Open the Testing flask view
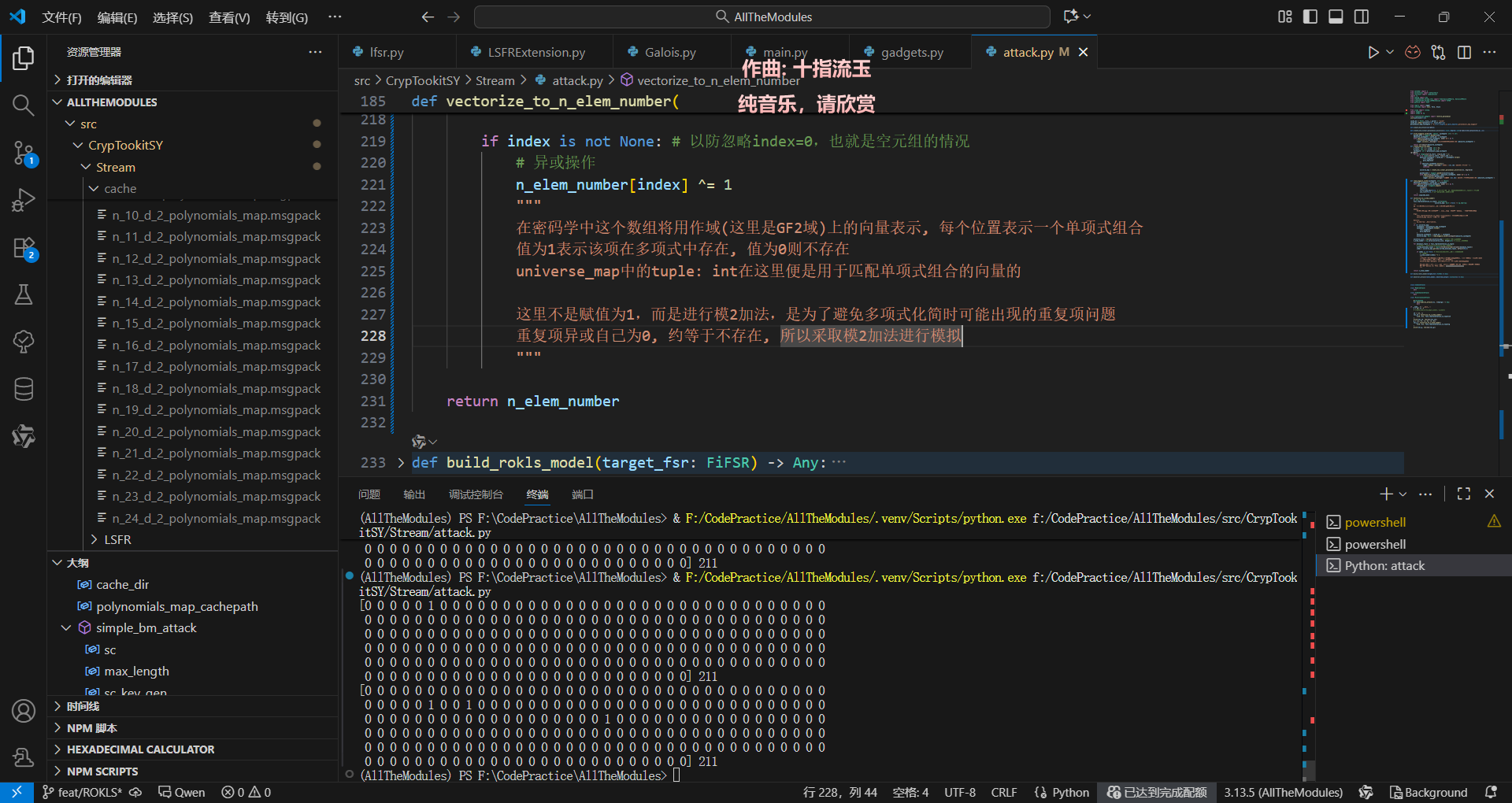This screenshot has height=803, width=1512. 23,295
